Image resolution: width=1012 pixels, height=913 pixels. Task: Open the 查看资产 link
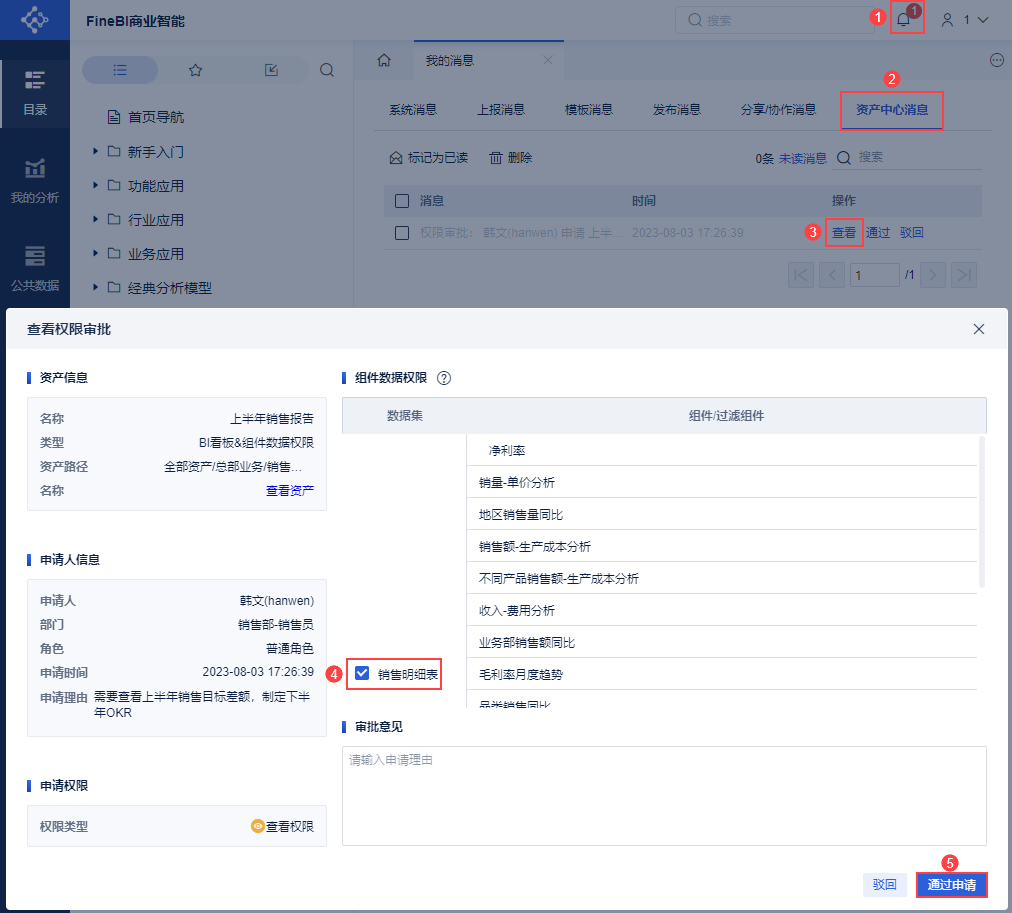(290, 490)
